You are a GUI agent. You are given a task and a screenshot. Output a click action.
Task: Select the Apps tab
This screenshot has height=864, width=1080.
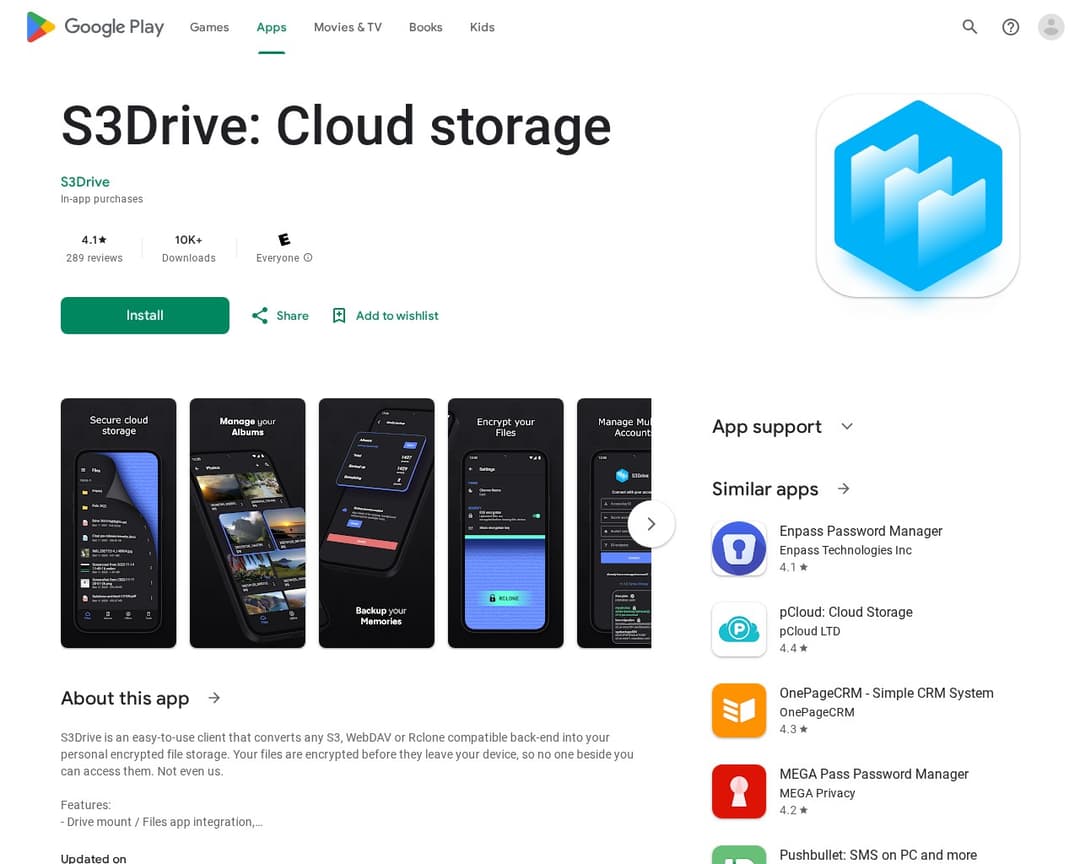click(271, 27)
